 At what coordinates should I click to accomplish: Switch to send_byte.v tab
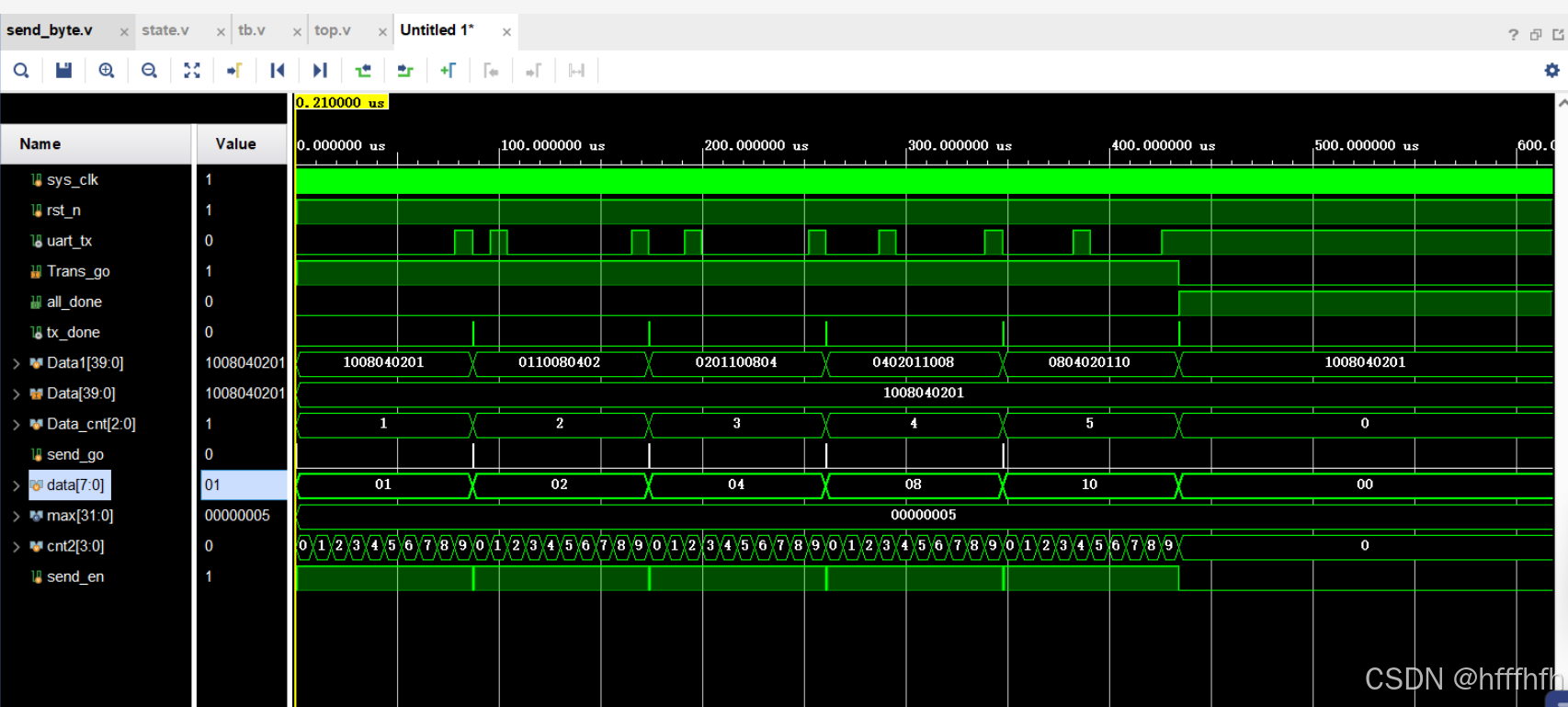[50, 30]
